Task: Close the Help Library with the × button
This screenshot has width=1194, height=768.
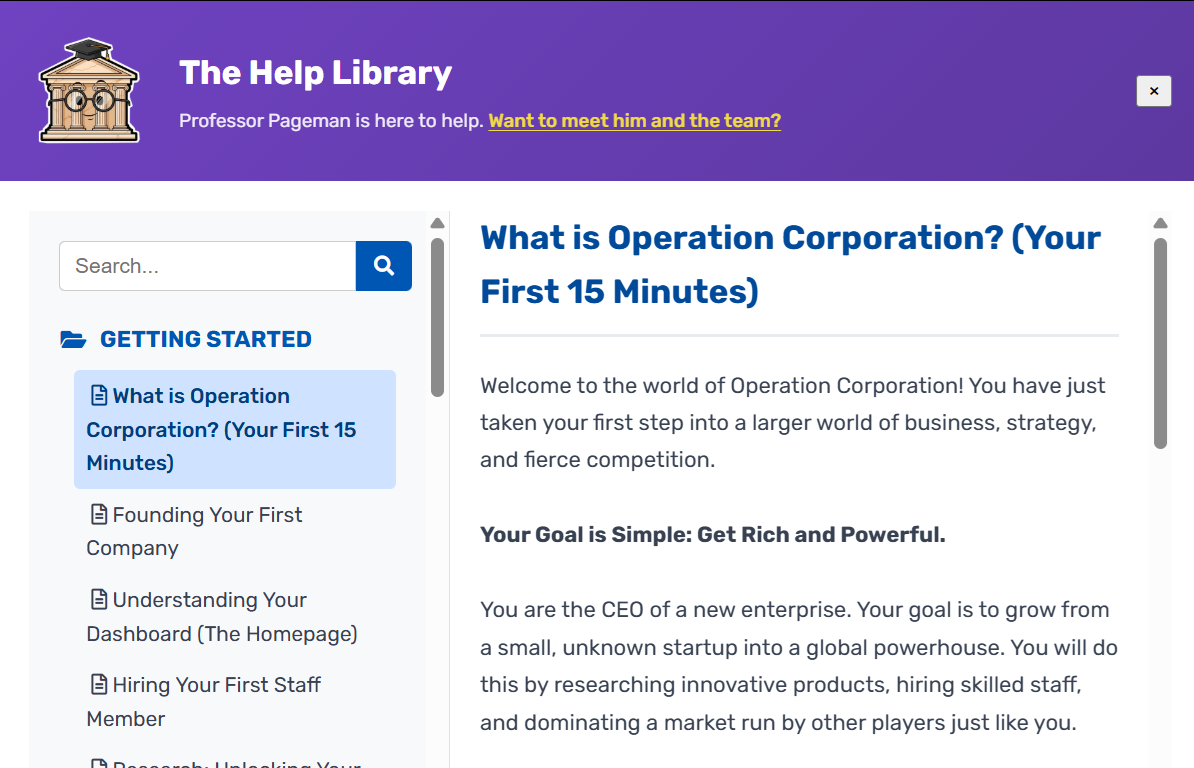Action: 1153,91
